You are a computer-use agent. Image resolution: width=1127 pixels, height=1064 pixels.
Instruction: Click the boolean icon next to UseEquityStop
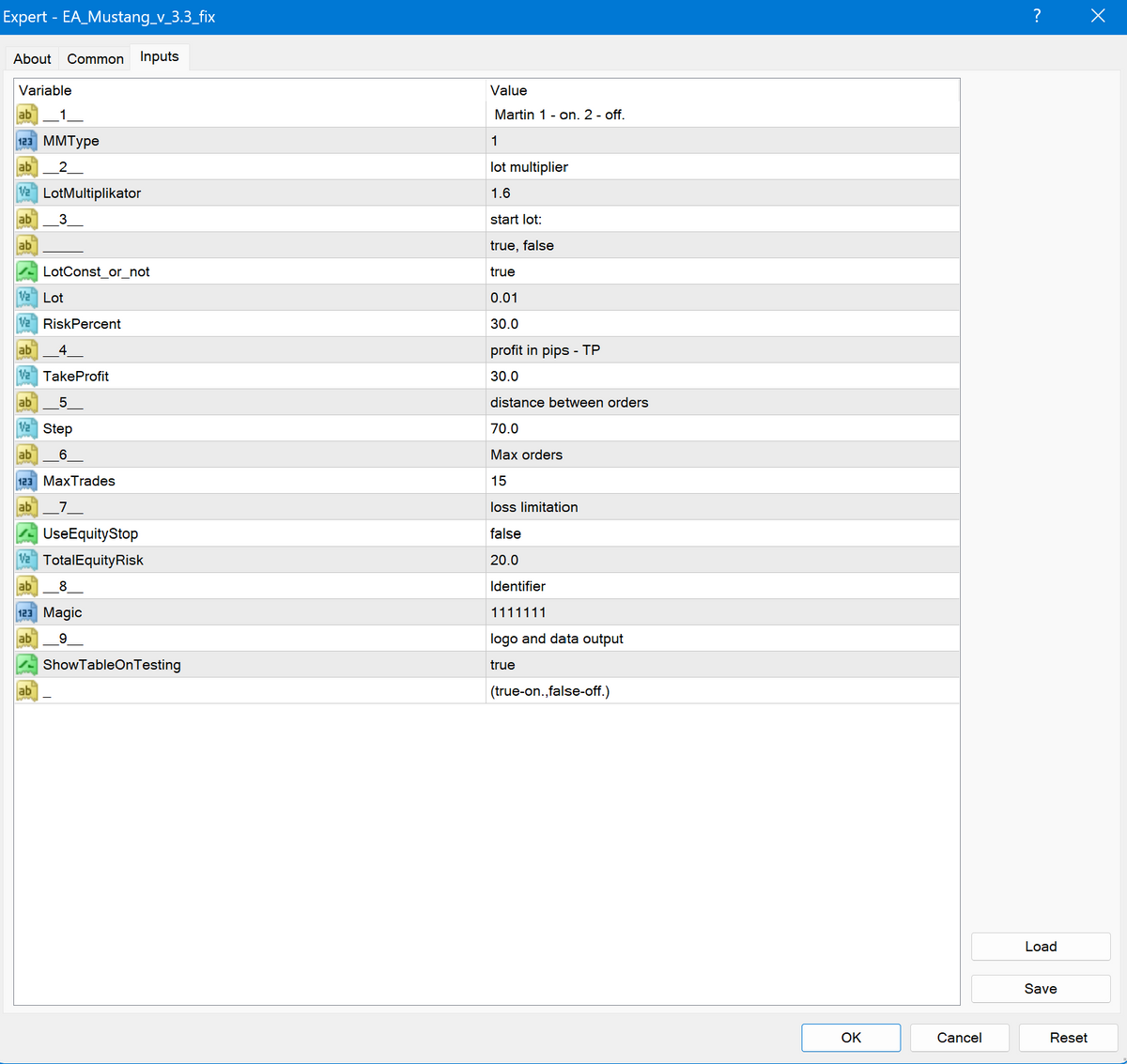pos(26,533)
